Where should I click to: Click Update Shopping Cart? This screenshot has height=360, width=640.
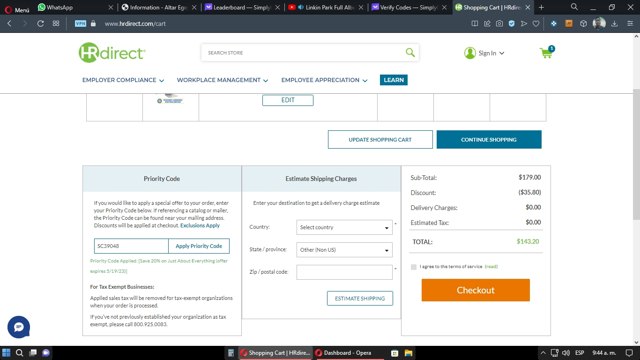coord(380,140)
